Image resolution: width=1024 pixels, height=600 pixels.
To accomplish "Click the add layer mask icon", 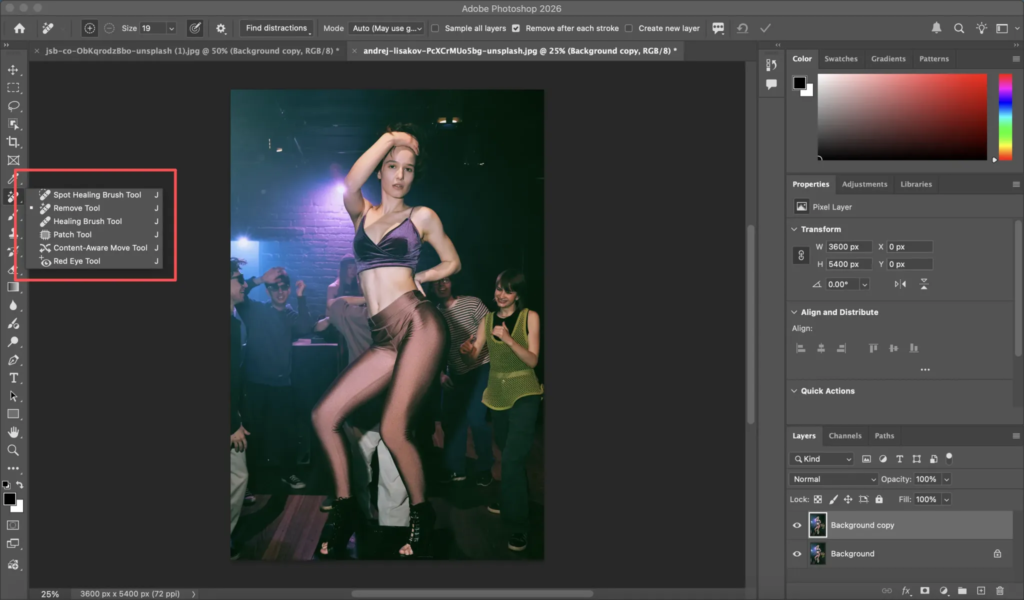I will (924, 591).
